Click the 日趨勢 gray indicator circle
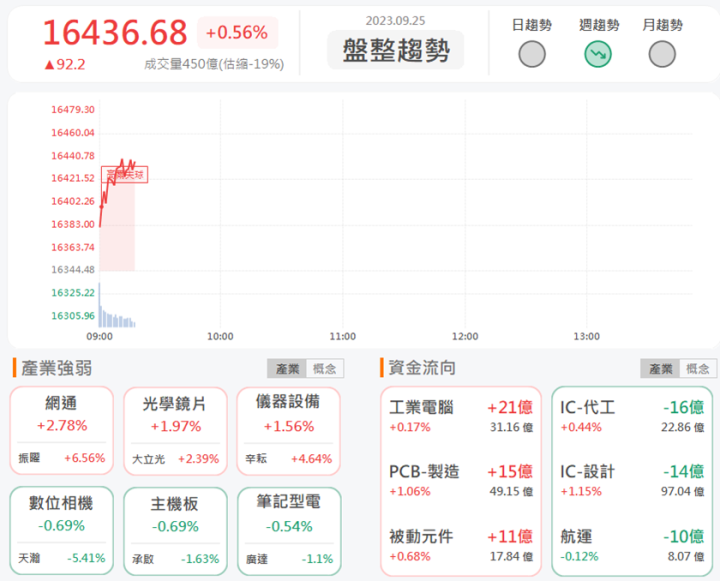 pos(532,54)
